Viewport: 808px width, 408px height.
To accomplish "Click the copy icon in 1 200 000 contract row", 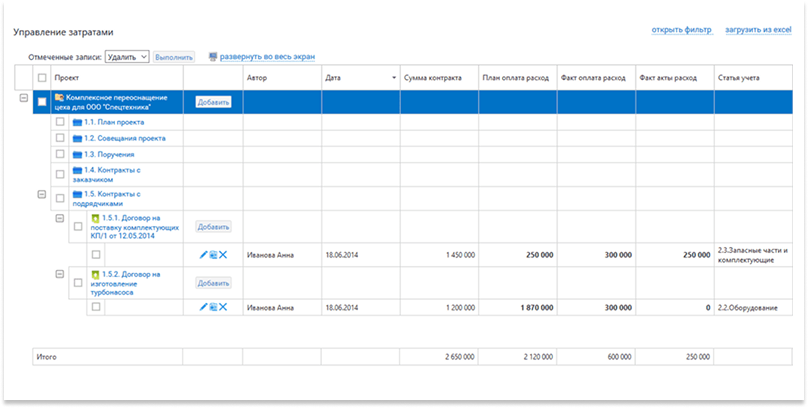I will (x=213, y=307).
